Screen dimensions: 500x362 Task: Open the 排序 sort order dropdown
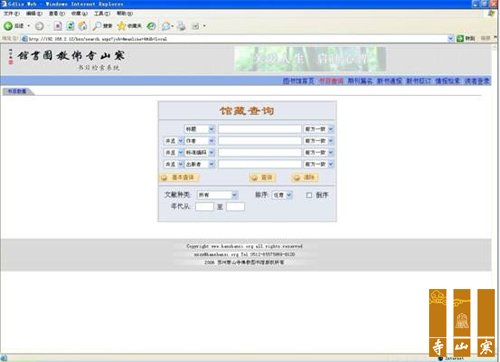tap(282, 195)
